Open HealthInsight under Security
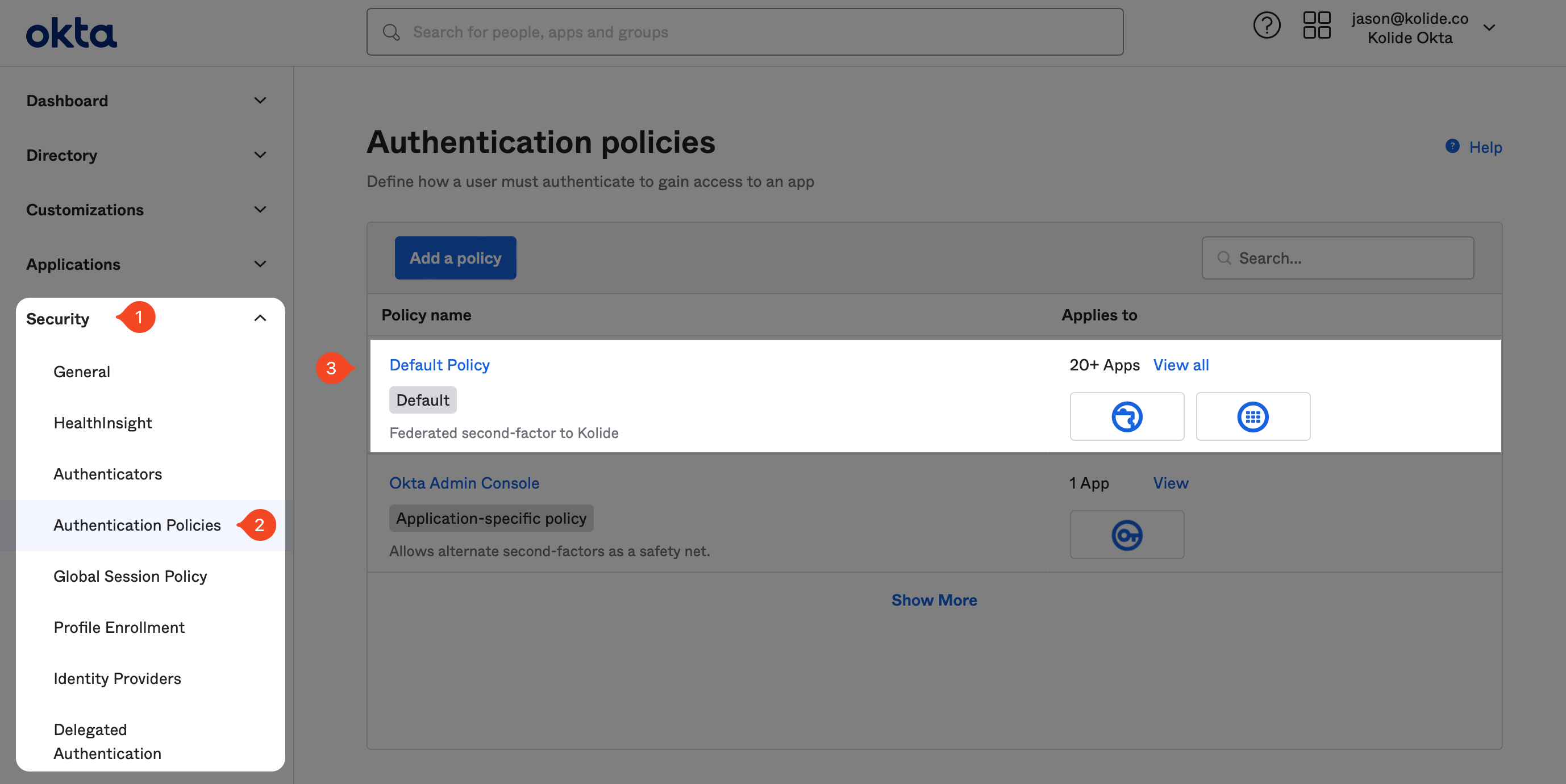This screenshot has height=784, width=1566. coord(103,423)
